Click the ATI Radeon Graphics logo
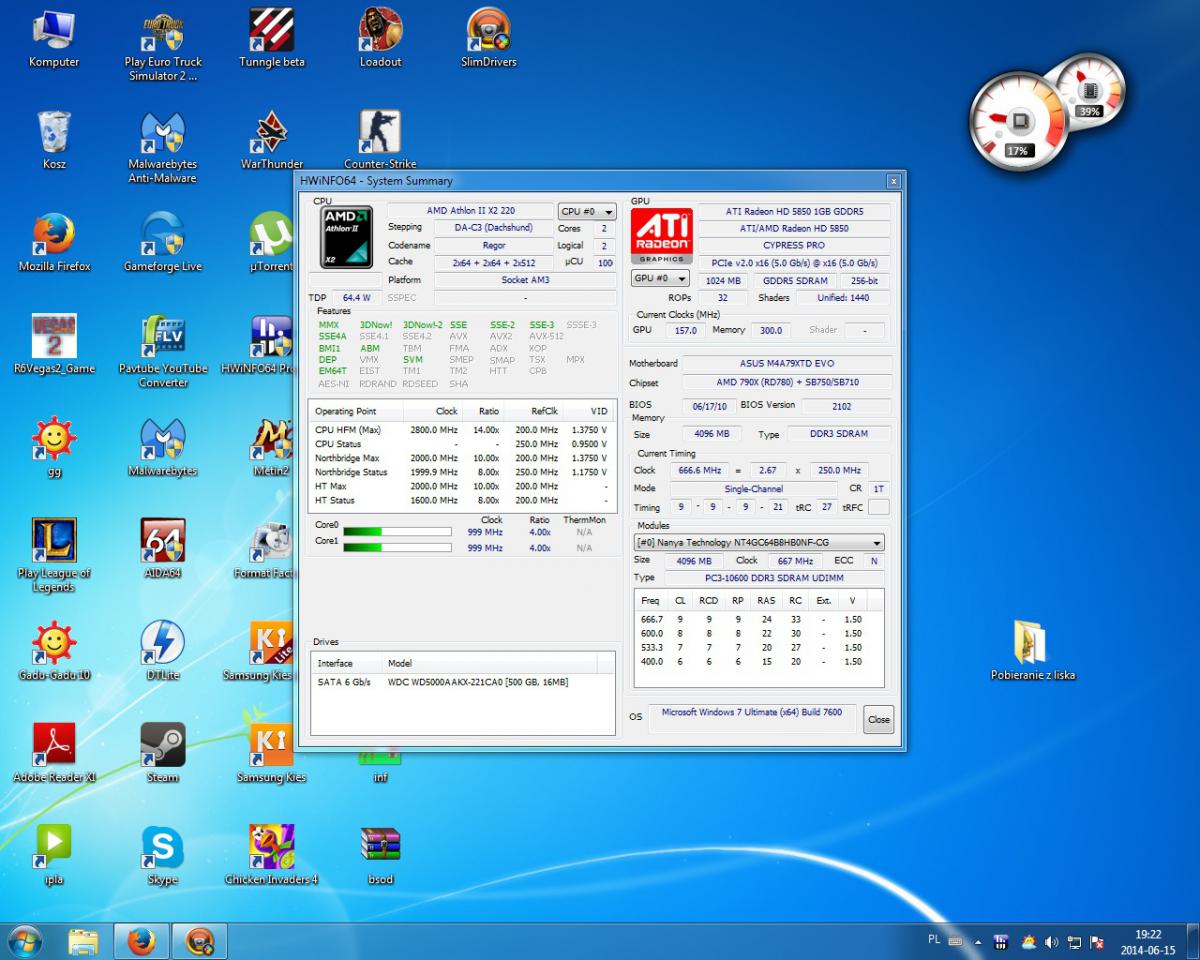The height and width of the screenshot is (960, 1200). coord(661,235)
